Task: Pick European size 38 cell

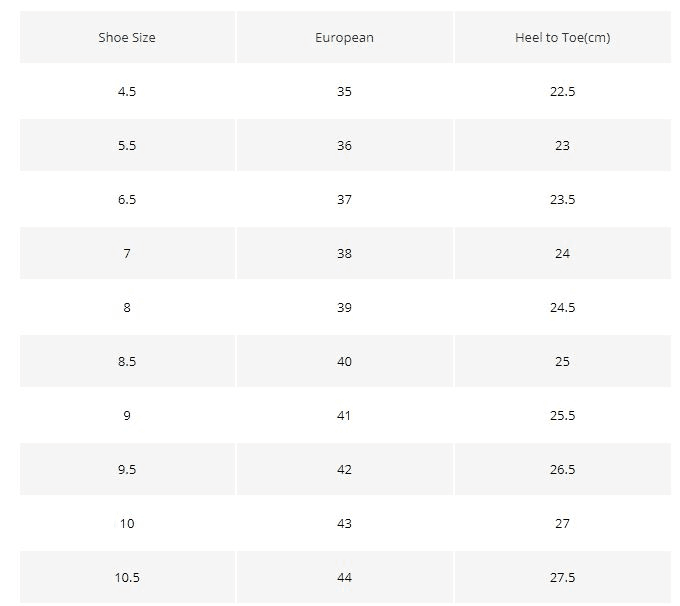Action: coord(344,254)
